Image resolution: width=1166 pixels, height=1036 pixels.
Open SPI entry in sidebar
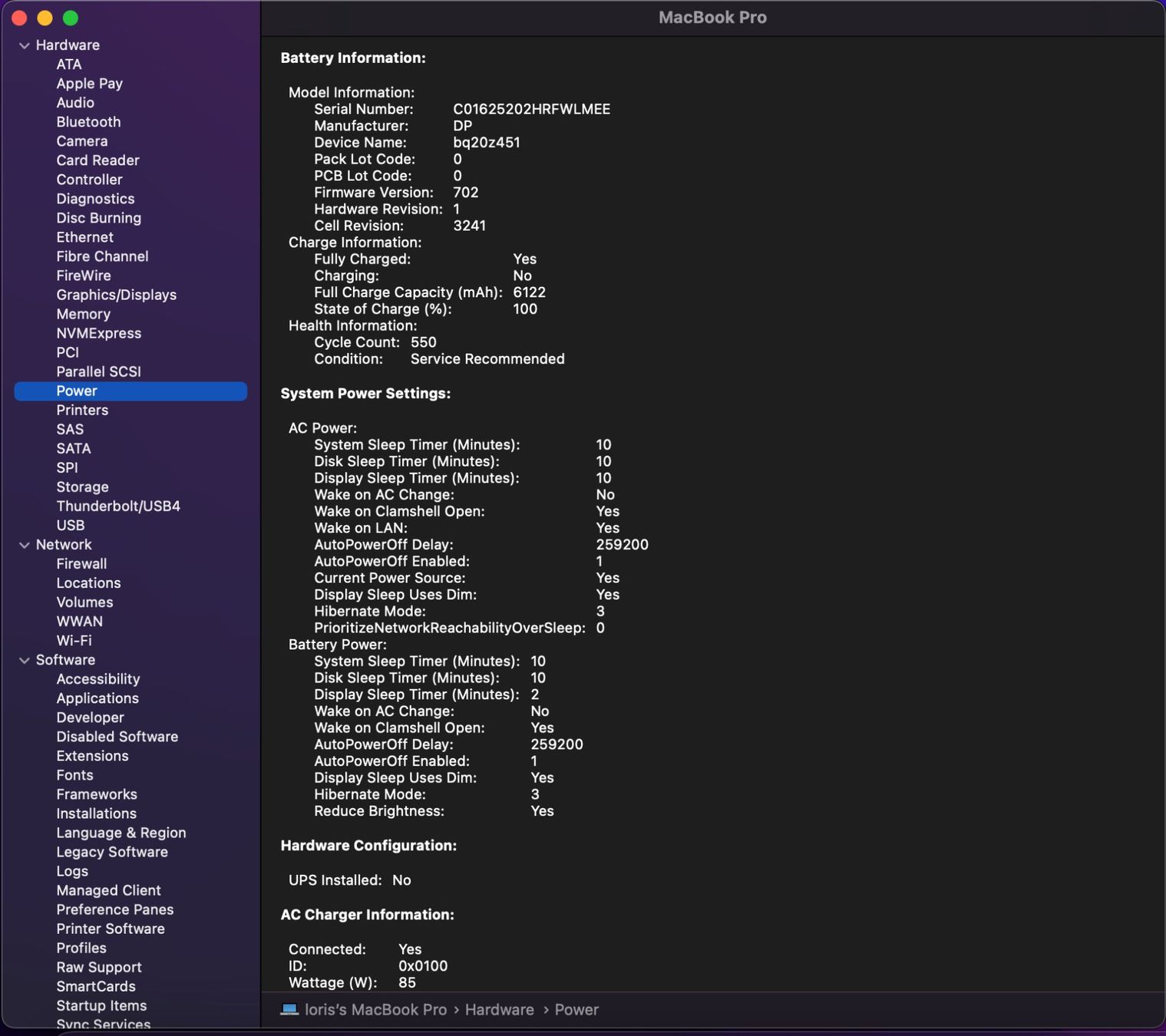[67, 467]
